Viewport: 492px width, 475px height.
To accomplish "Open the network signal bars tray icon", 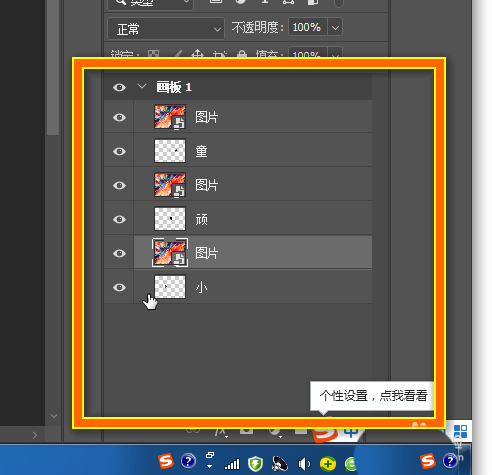I will [232, 464].
